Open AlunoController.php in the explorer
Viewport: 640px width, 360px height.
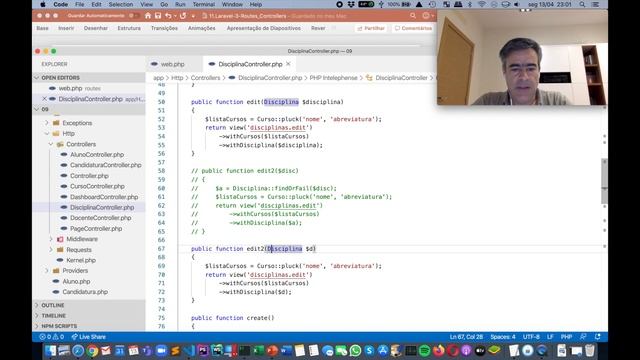click(97, 155)
